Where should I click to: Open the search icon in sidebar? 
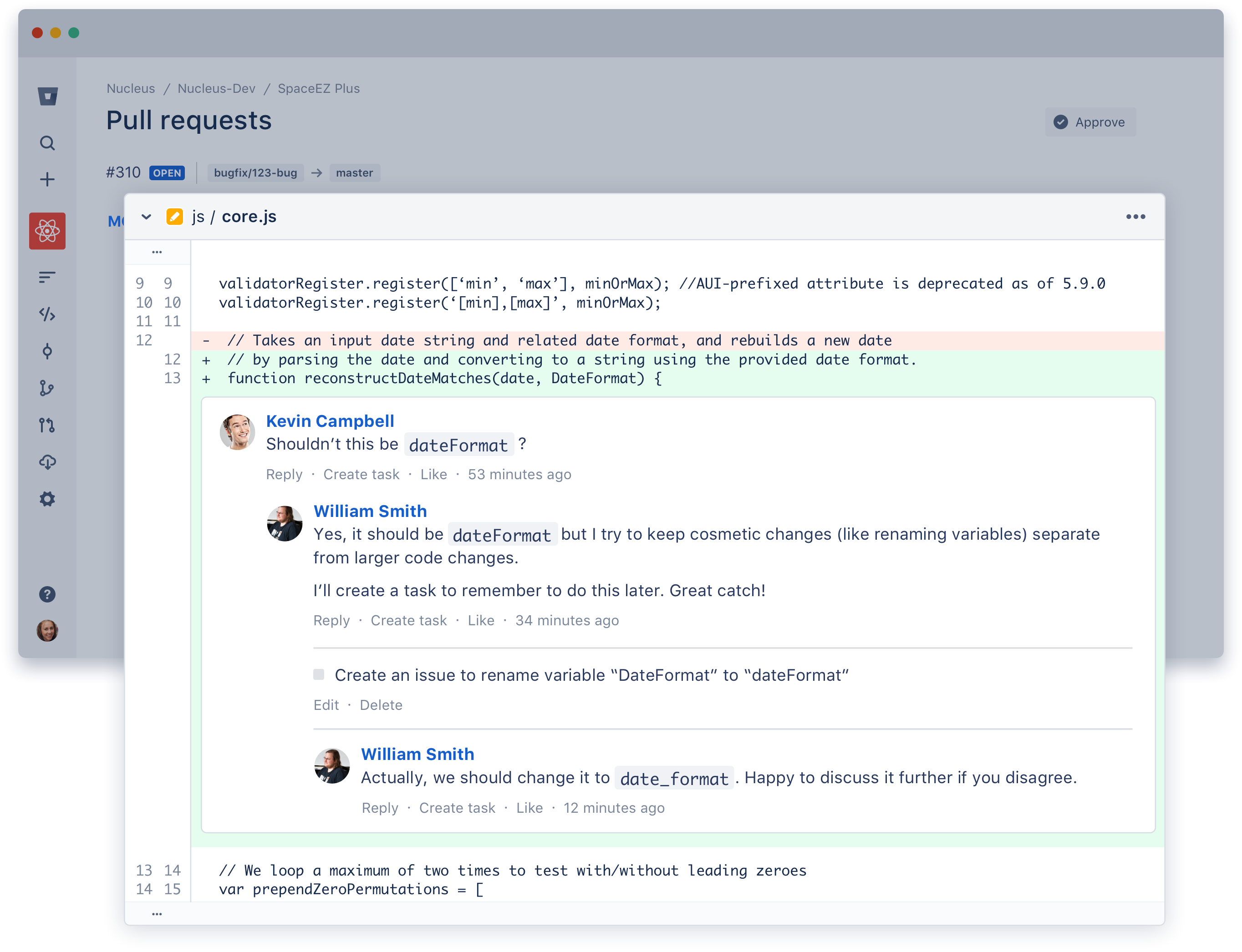pyautogui.click(x=48, y=143)
